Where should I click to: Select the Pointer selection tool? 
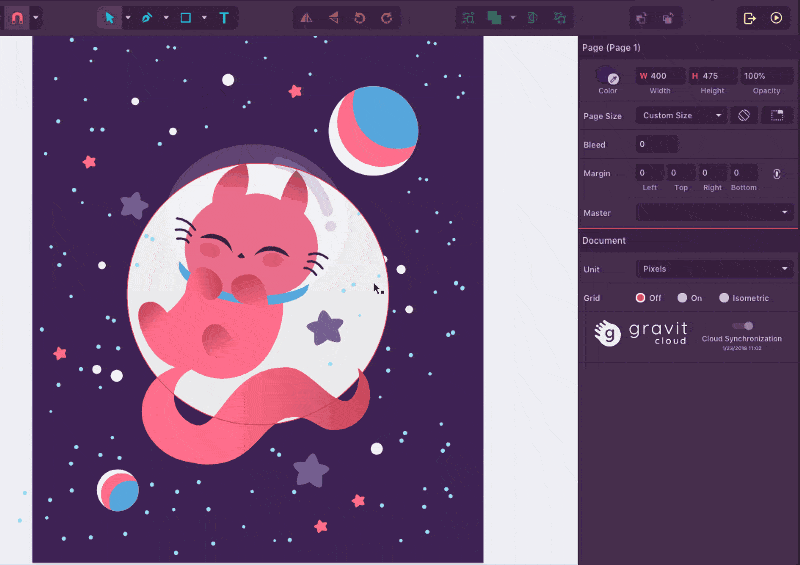tap(110, 18)
